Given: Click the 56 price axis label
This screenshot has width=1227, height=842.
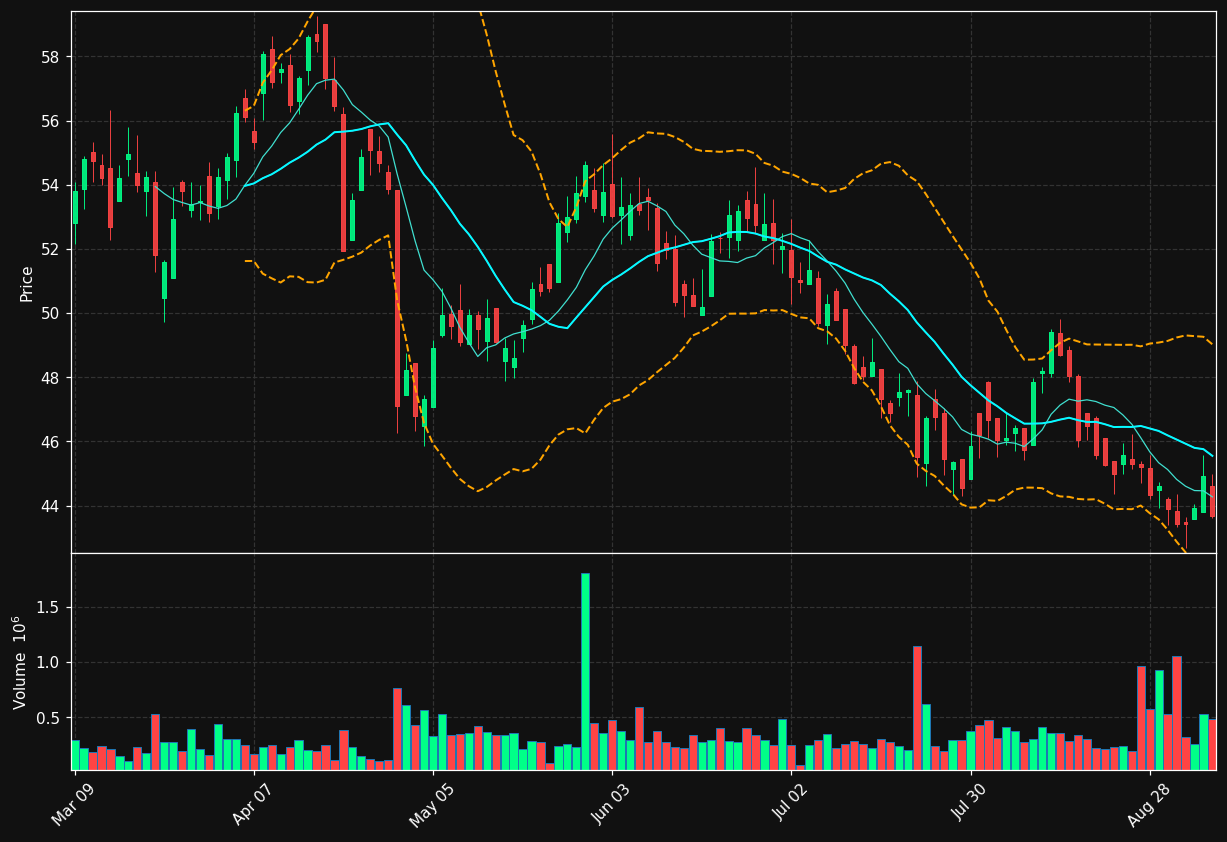Looking at the screenshot, I should pos(50,121).
